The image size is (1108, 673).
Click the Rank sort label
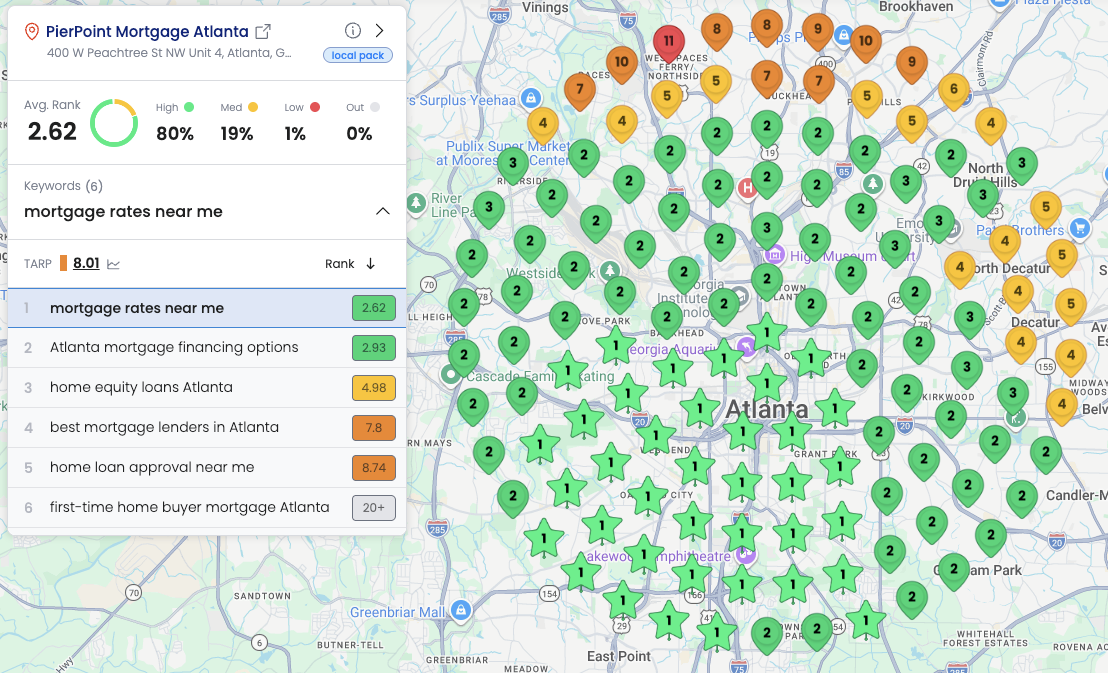tap(339, 264)
